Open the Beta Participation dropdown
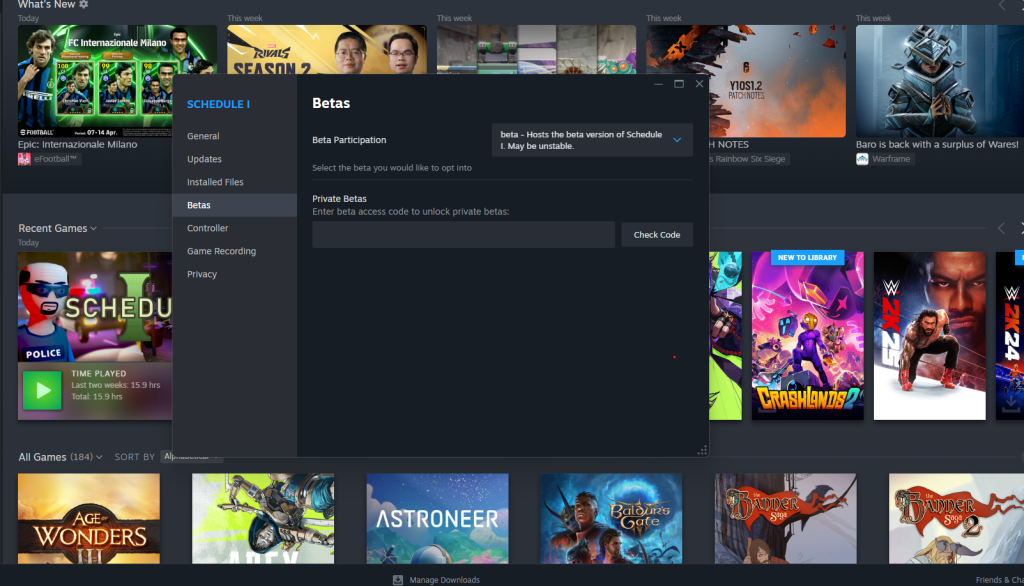The height and width of the screenshot is (586, 1024). pos(592,139)
